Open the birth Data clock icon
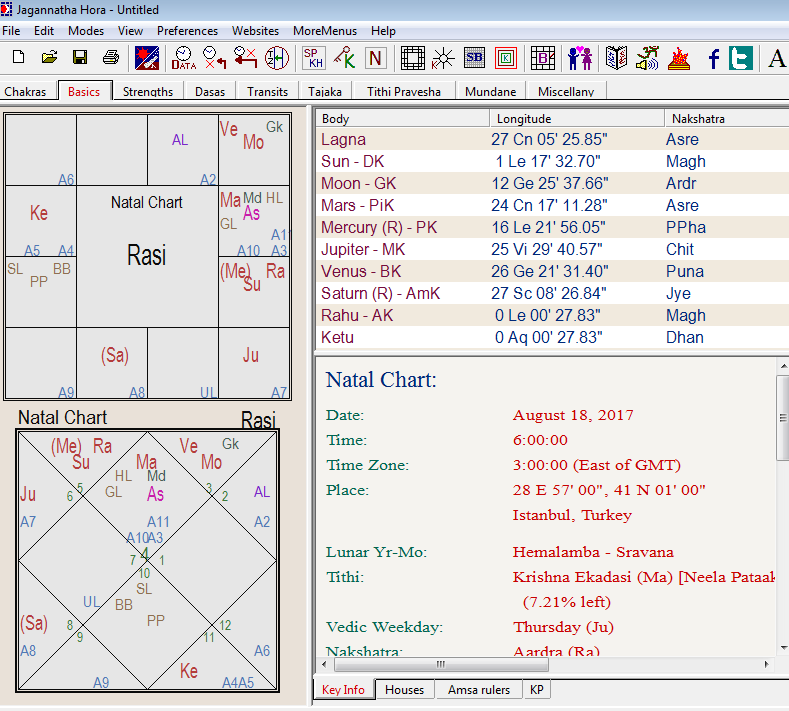 pyautogui.click(x=183, y=58)
